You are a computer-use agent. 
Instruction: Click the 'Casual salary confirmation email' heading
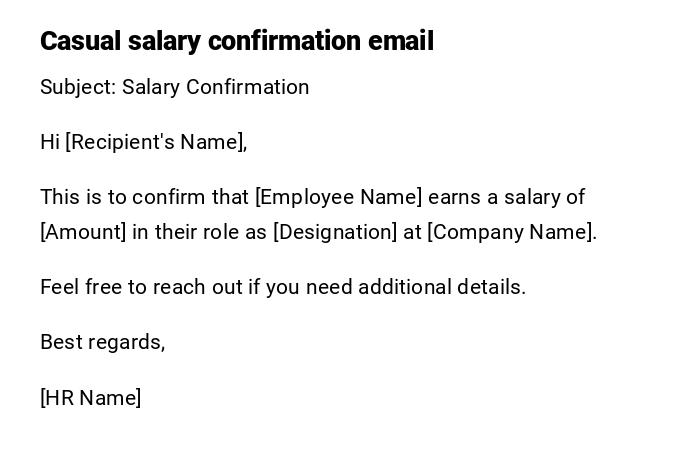tap(236, 41)
